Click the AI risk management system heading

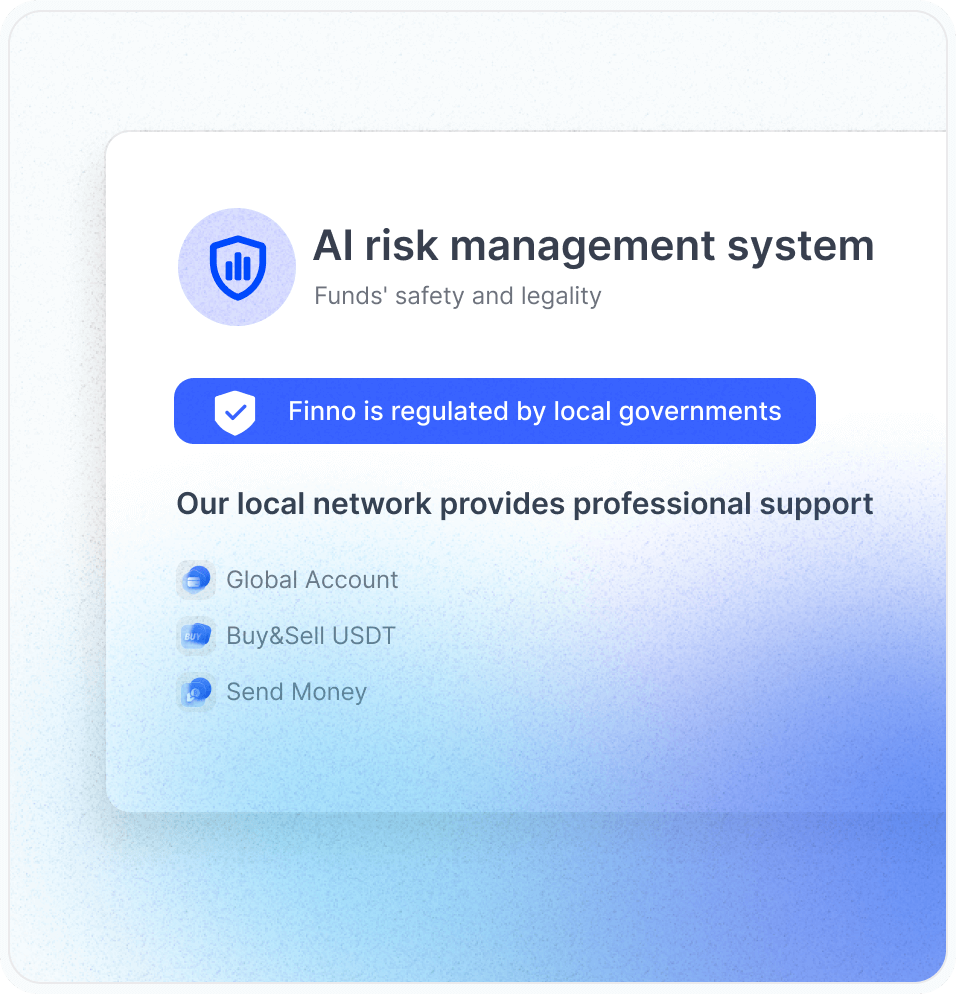pyautogui.click(x=594, y=245)
